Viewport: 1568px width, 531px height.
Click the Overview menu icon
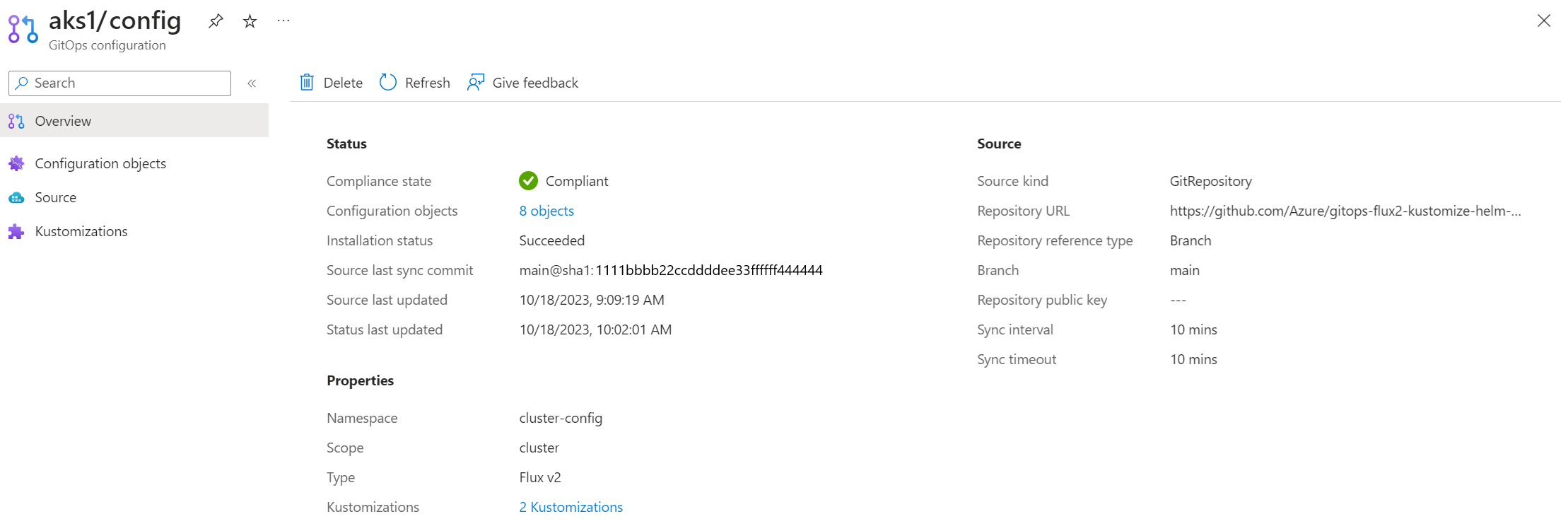pyautogui.click(x=16, y=121)
